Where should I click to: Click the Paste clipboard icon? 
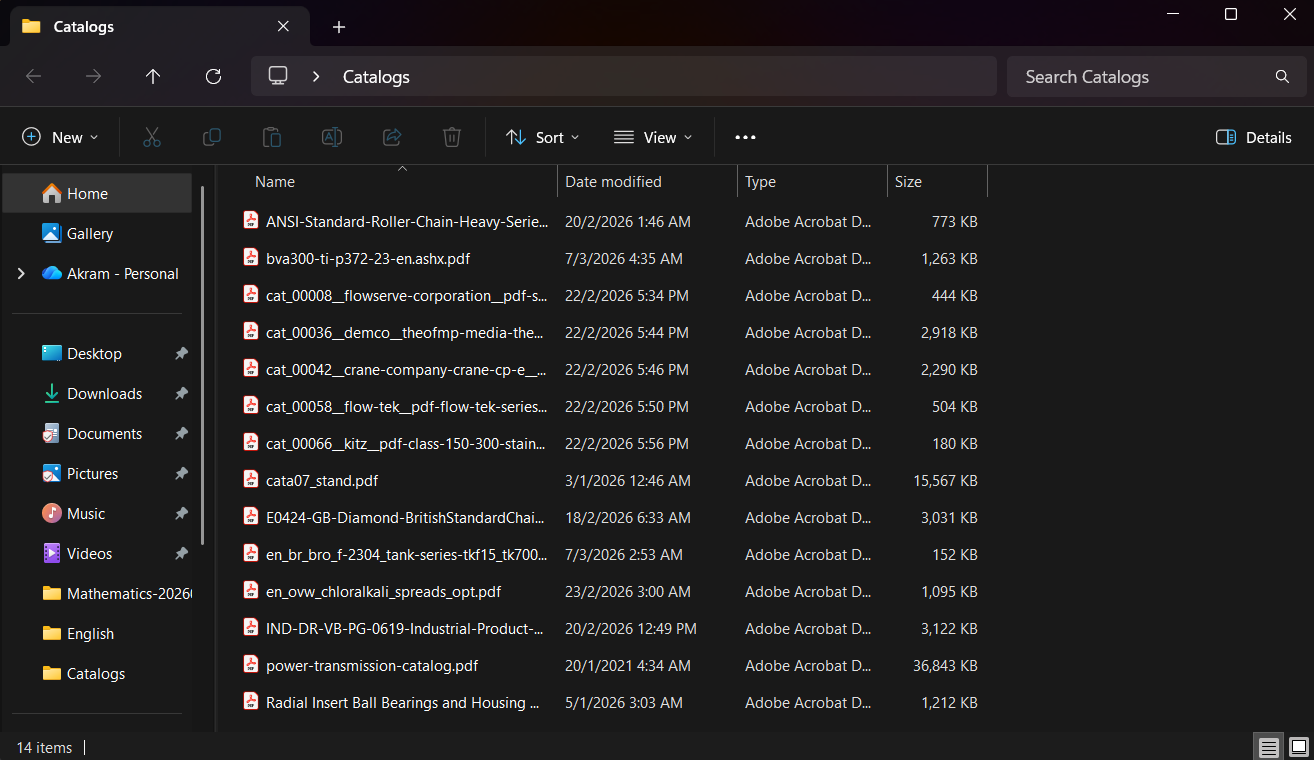pyautogui.click(x=272, y=137)
